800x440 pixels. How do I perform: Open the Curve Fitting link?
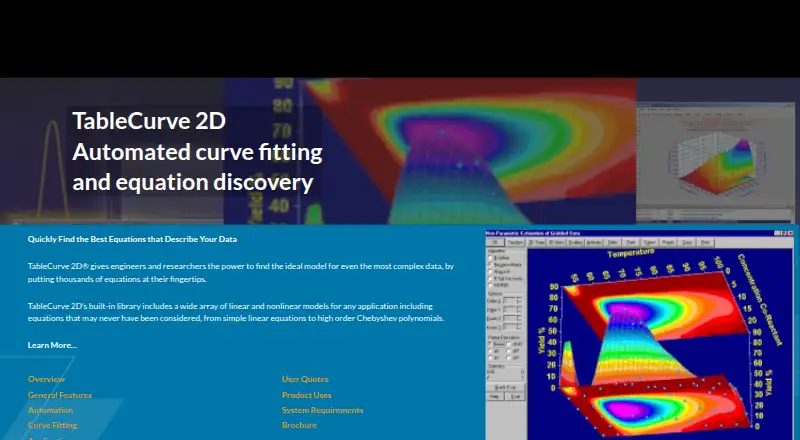[x=53, y=425]
